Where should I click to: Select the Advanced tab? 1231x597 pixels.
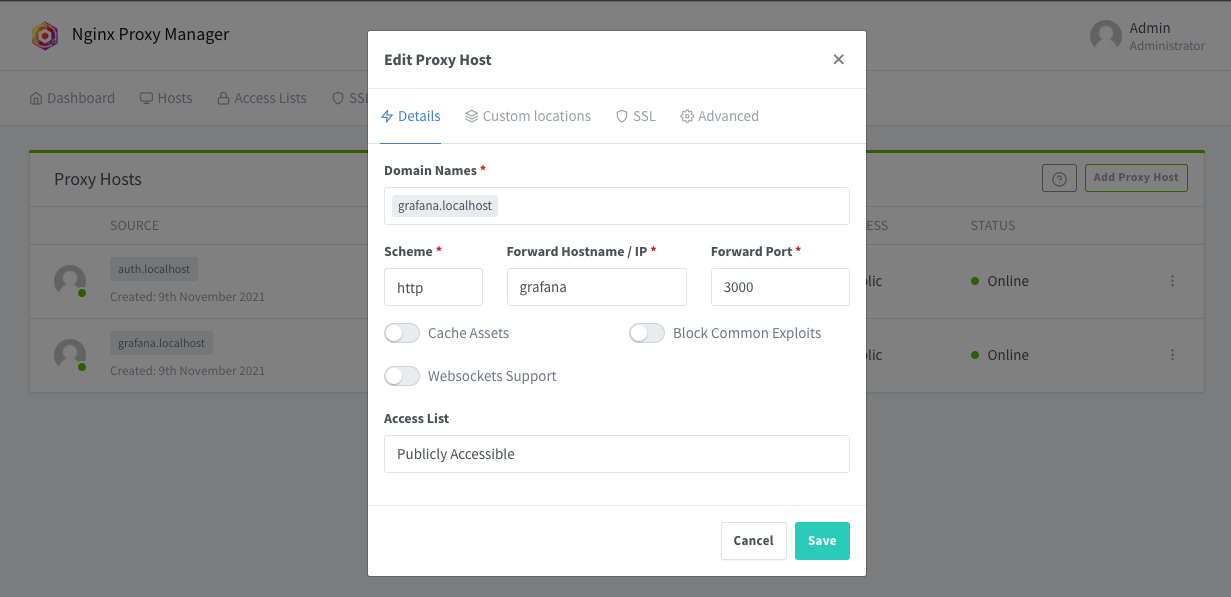tap(720, 116)
